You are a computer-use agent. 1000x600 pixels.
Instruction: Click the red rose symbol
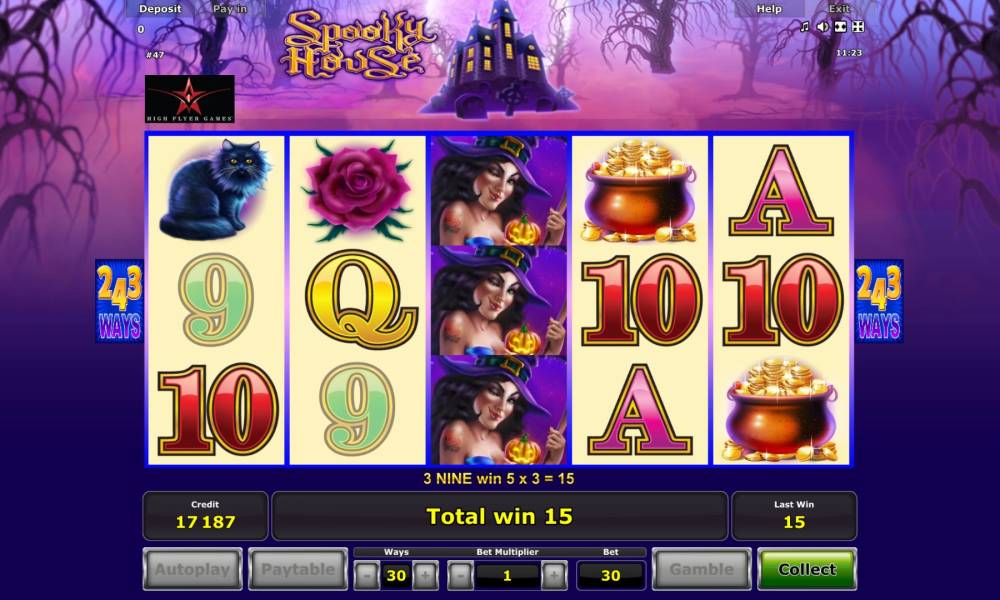pyautogui.click(x=357, y=190)
